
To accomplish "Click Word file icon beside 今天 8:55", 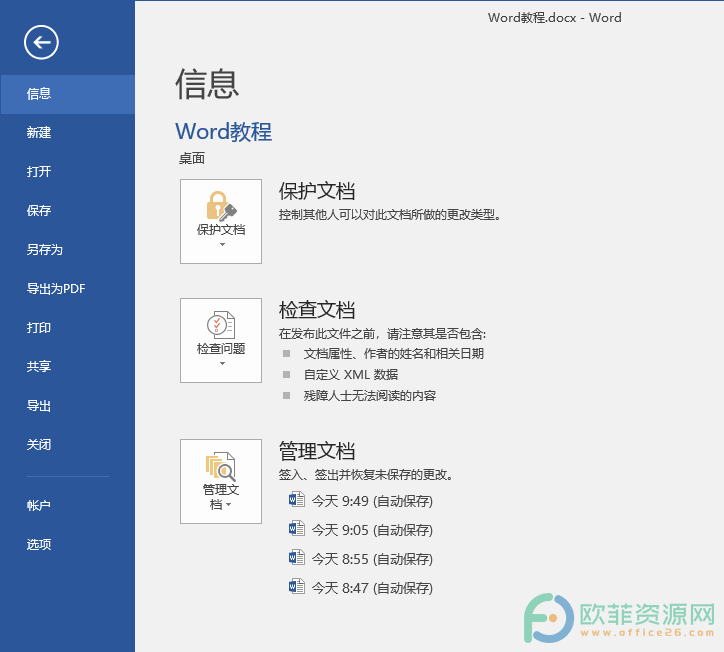I will click(x=296, y=558).
